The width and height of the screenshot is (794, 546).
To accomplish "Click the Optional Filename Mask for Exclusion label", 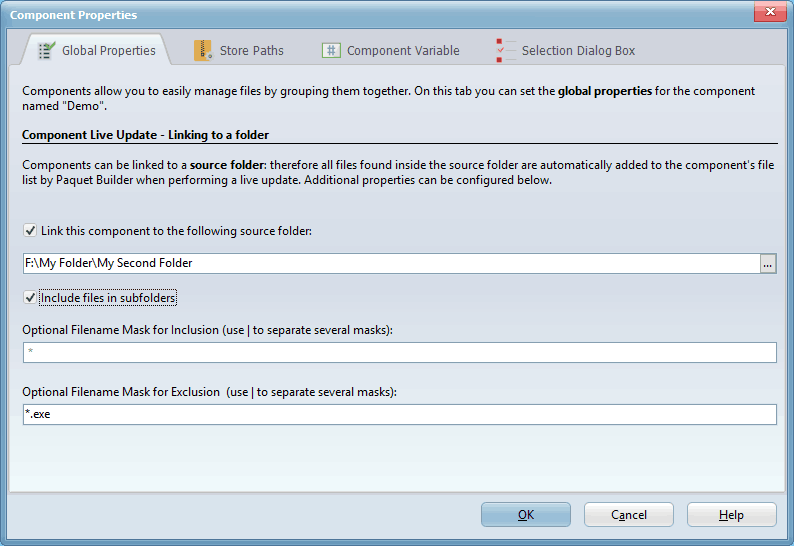I will 210,392.
